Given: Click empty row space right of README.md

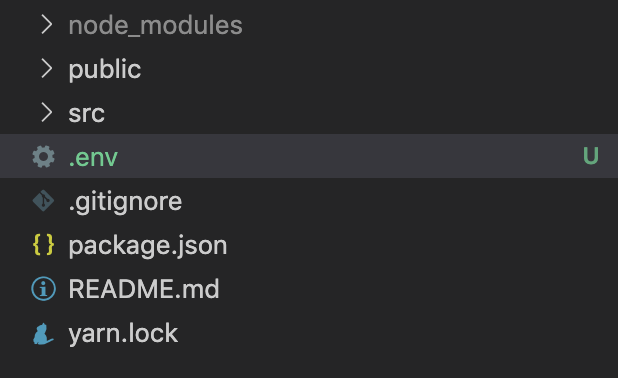Looking at the screenshot, I should coord(418,289).
